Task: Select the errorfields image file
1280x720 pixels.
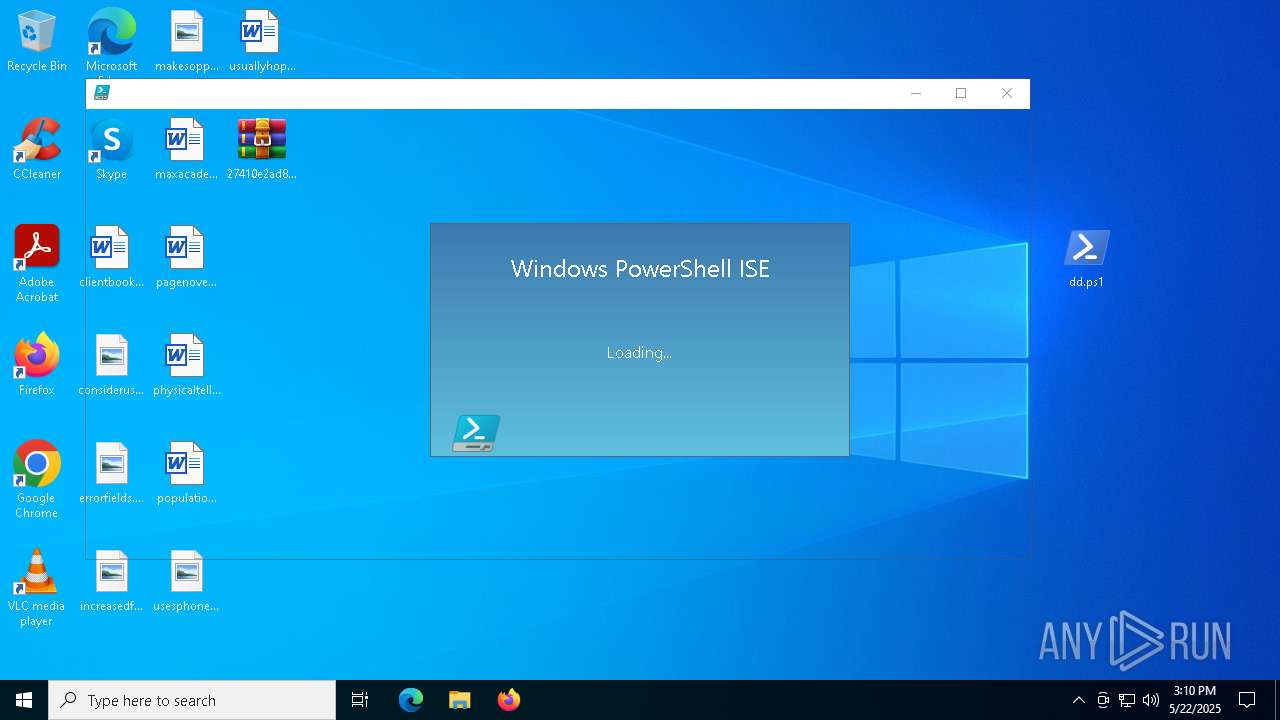Action: [x=111, y=472]
